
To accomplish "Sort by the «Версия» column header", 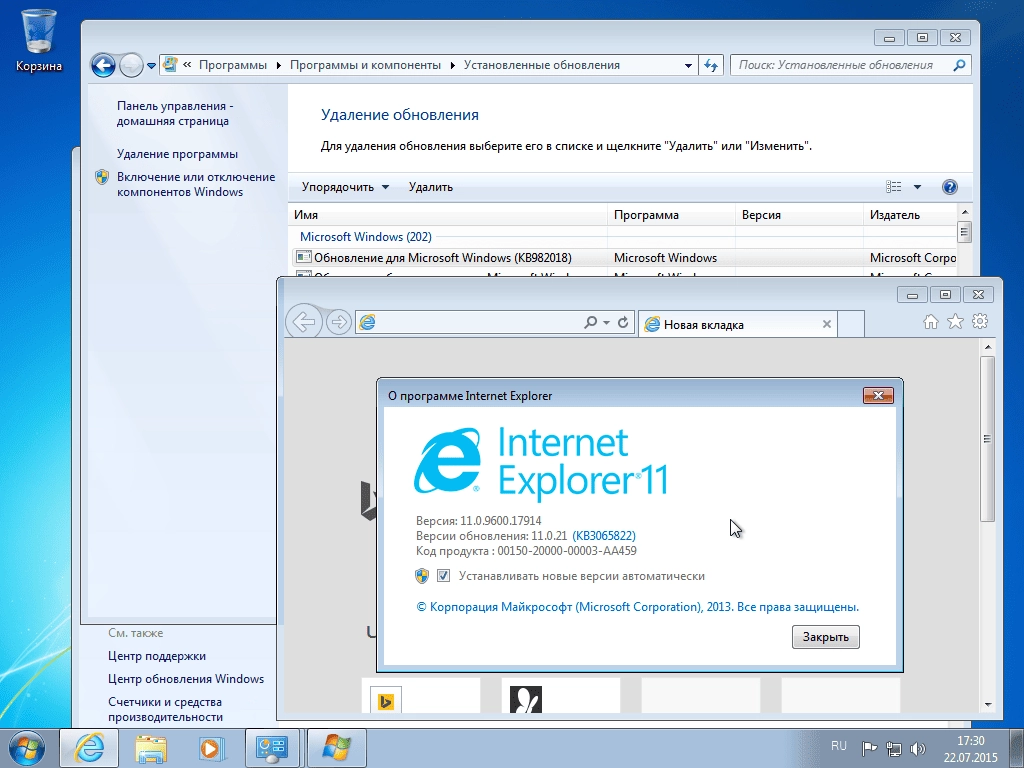I will pyautogui.click(x=799, y=215).
